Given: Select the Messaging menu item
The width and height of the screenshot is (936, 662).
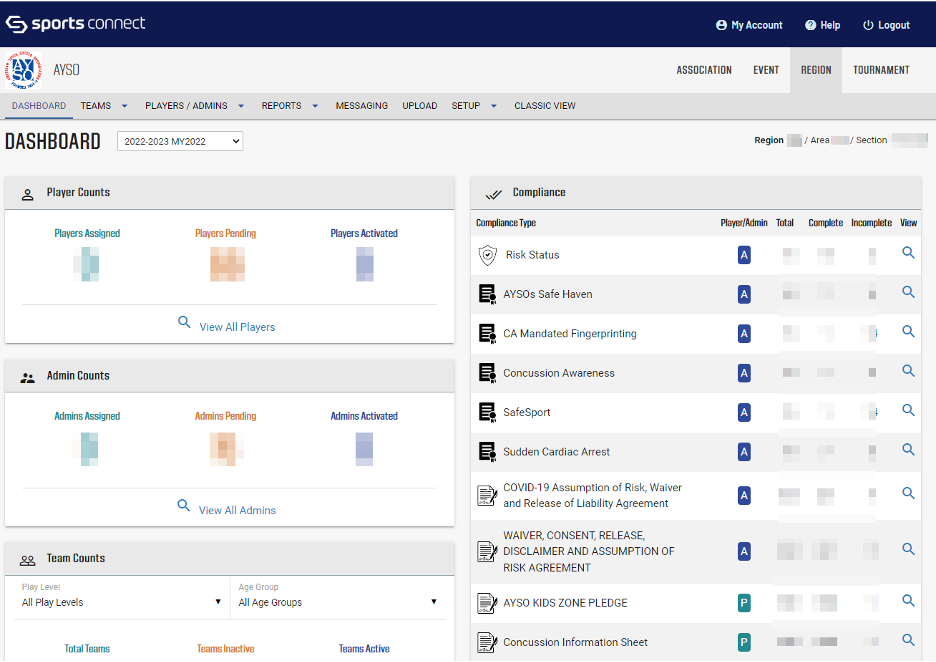Looking at the screenshot, I should tap(361, 106).
